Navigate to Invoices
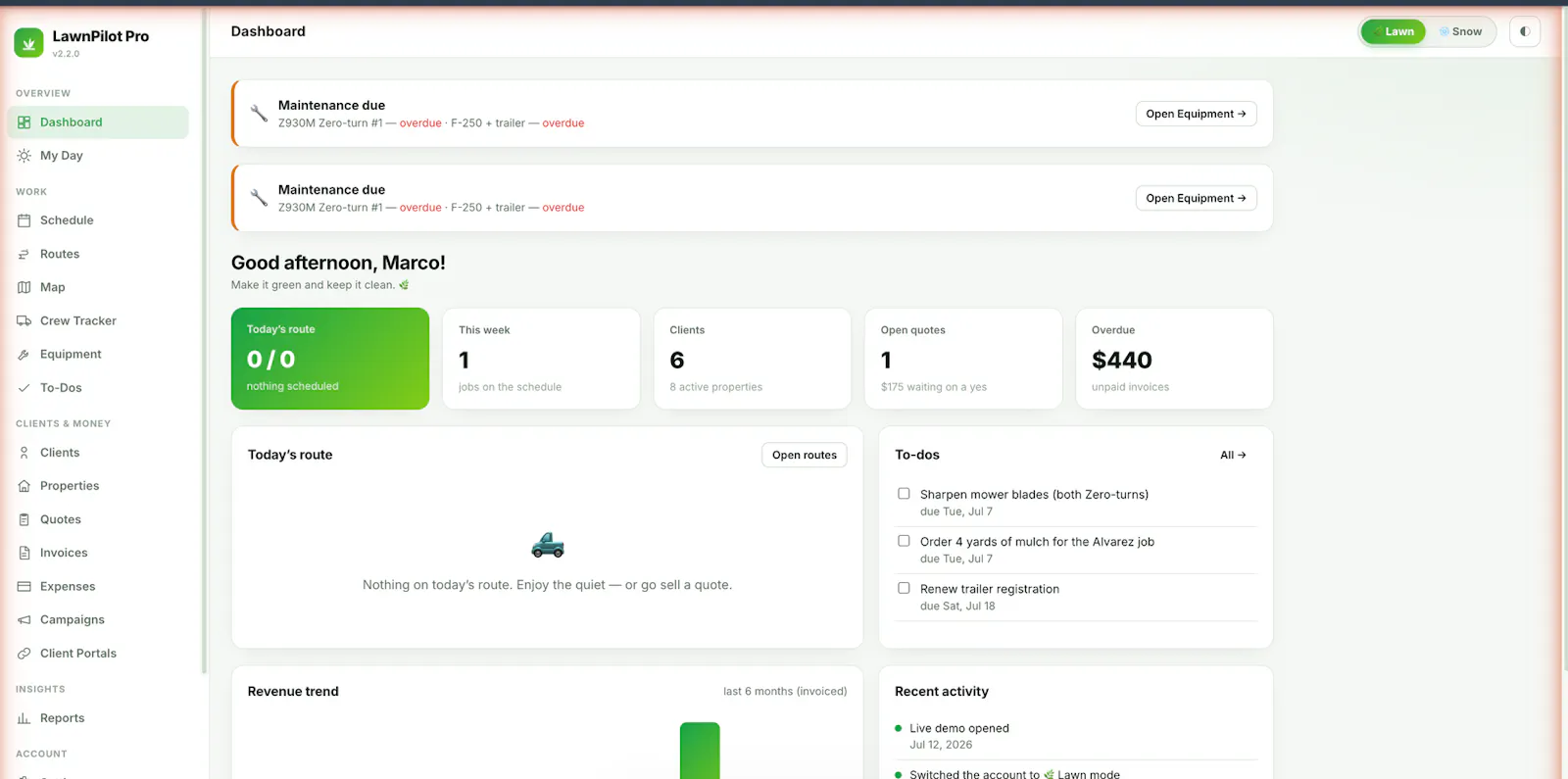Image resolution: width=1568 pixels, height=779 pixels. 98,553
